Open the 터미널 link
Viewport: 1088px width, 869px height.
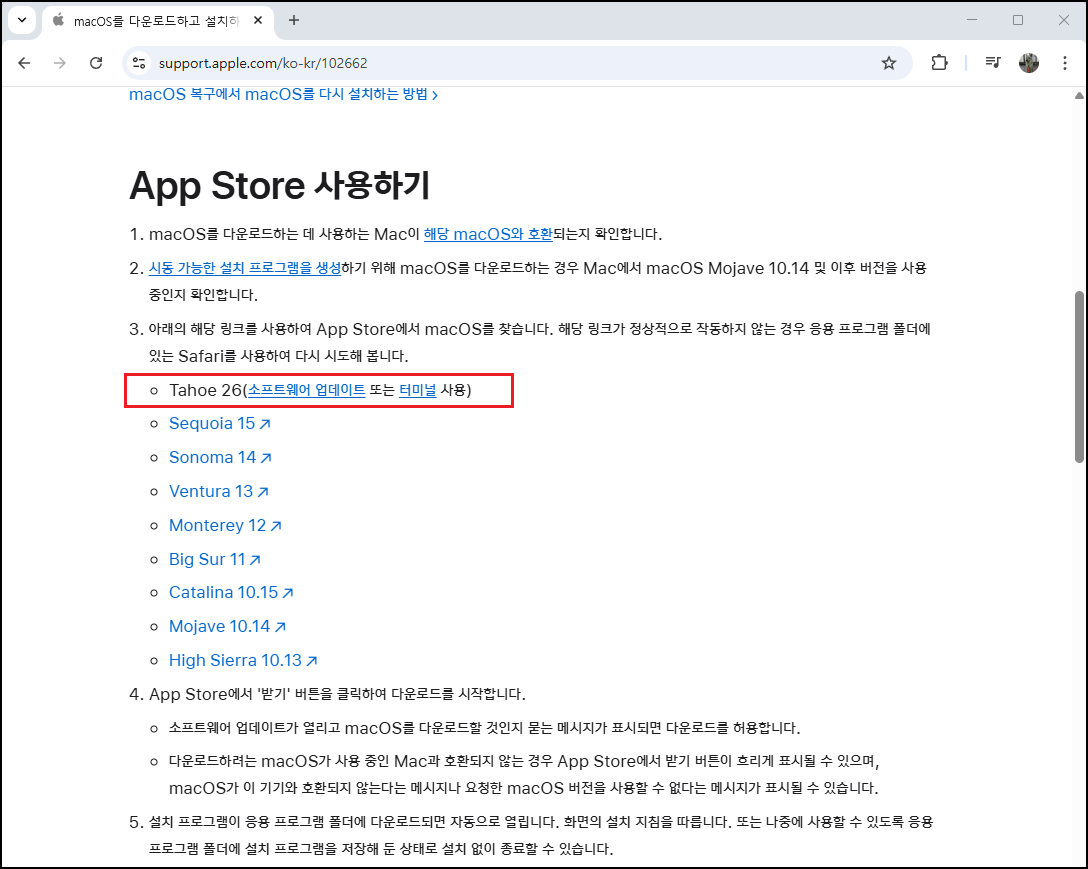(418, 390)
